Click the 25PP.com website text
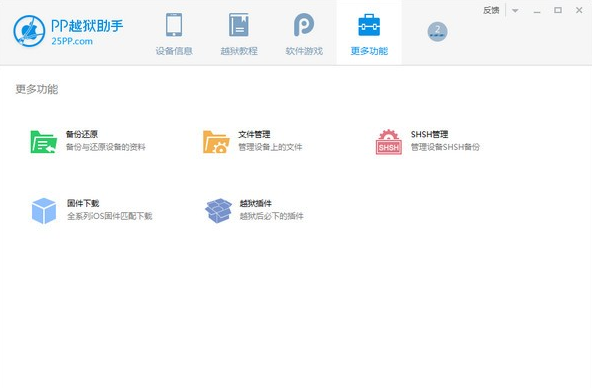 coord(72,41)
